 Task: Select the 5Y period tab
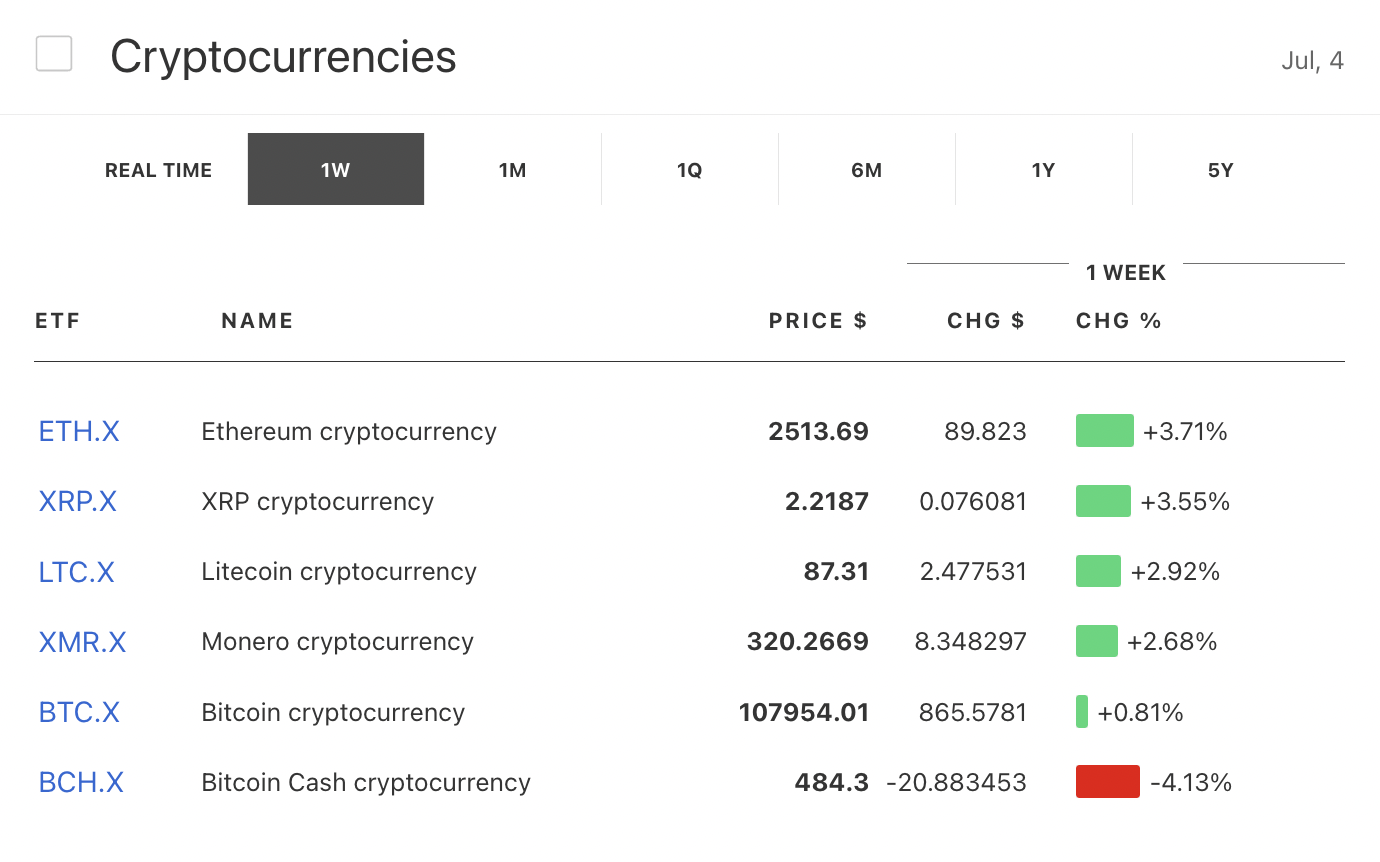tap(1221, 170)
